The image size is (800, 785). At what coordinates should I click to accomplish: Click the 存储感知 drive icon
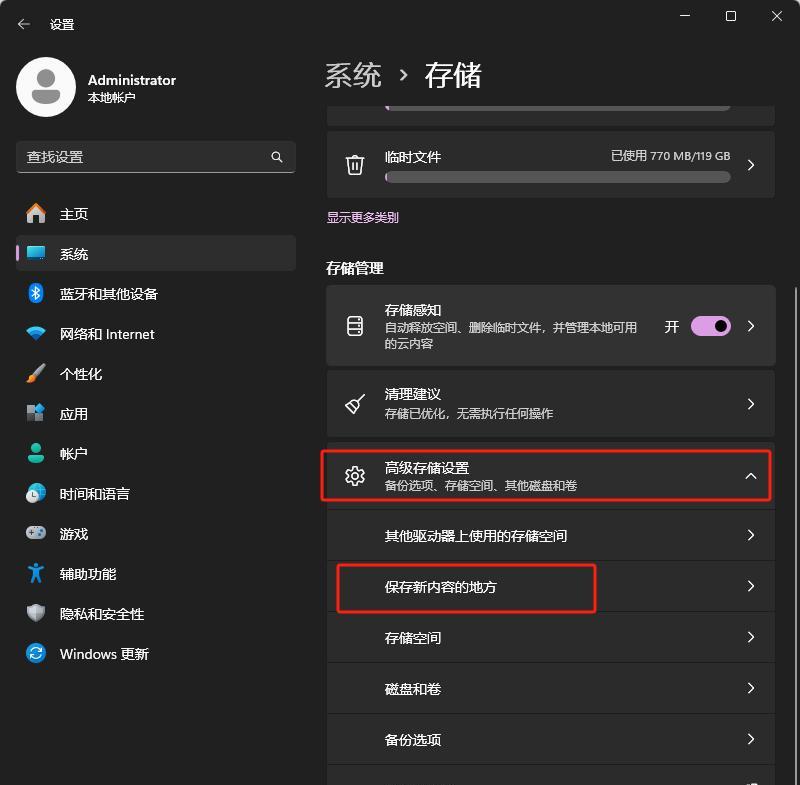pyautogui.click(x=355, y=326)
